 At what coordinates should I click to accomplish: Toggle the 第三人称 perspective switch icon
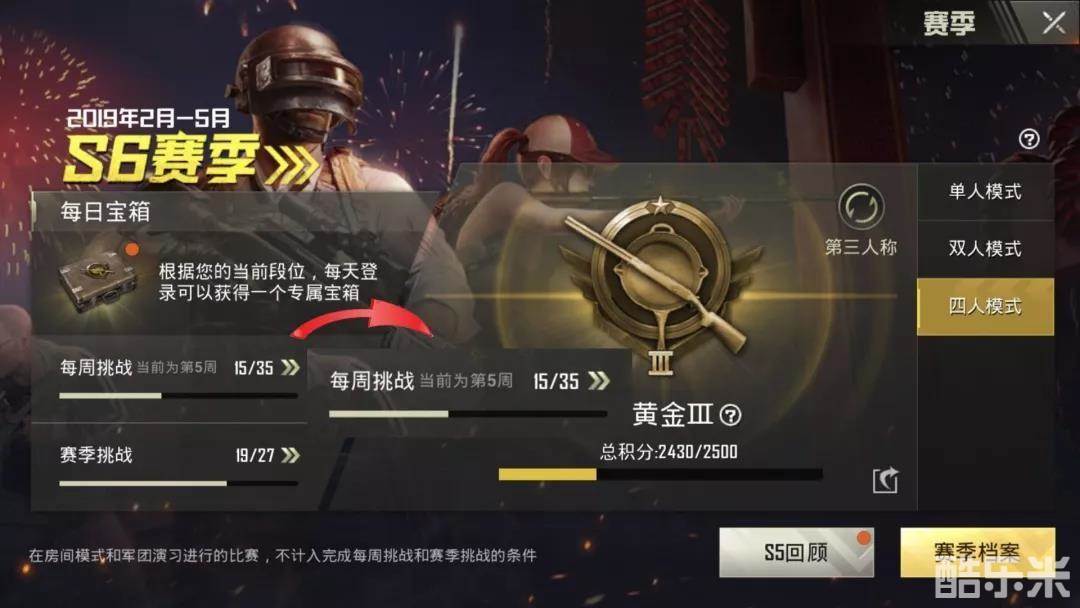861,207
